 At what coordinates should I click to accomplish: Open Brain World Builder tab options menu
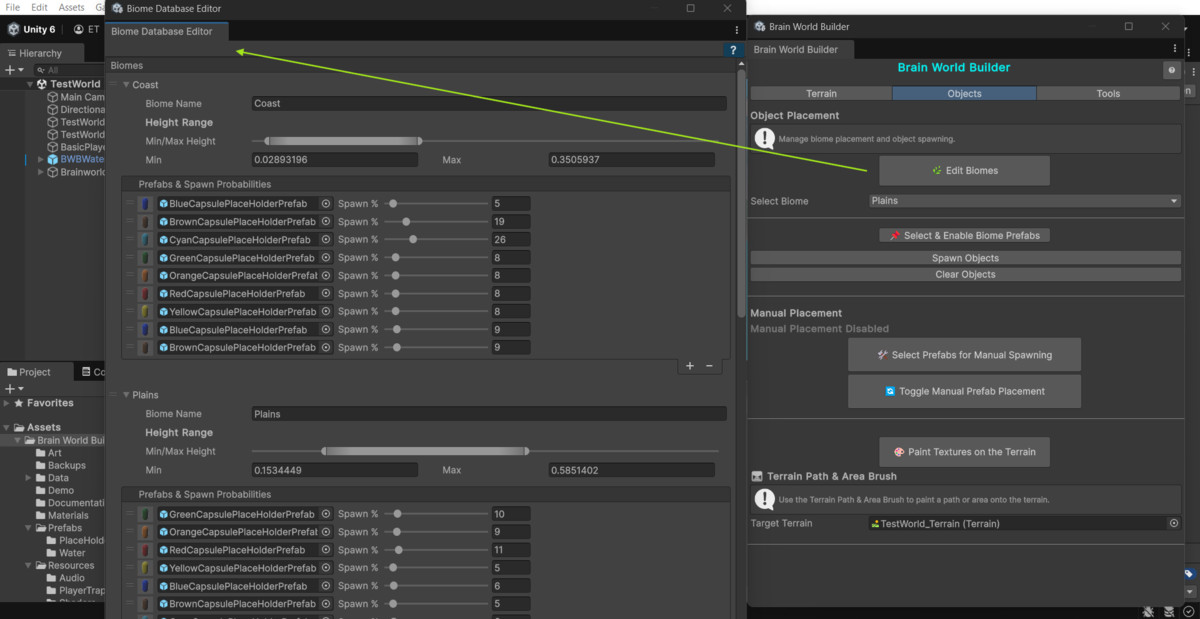(x=1176, y=49)
